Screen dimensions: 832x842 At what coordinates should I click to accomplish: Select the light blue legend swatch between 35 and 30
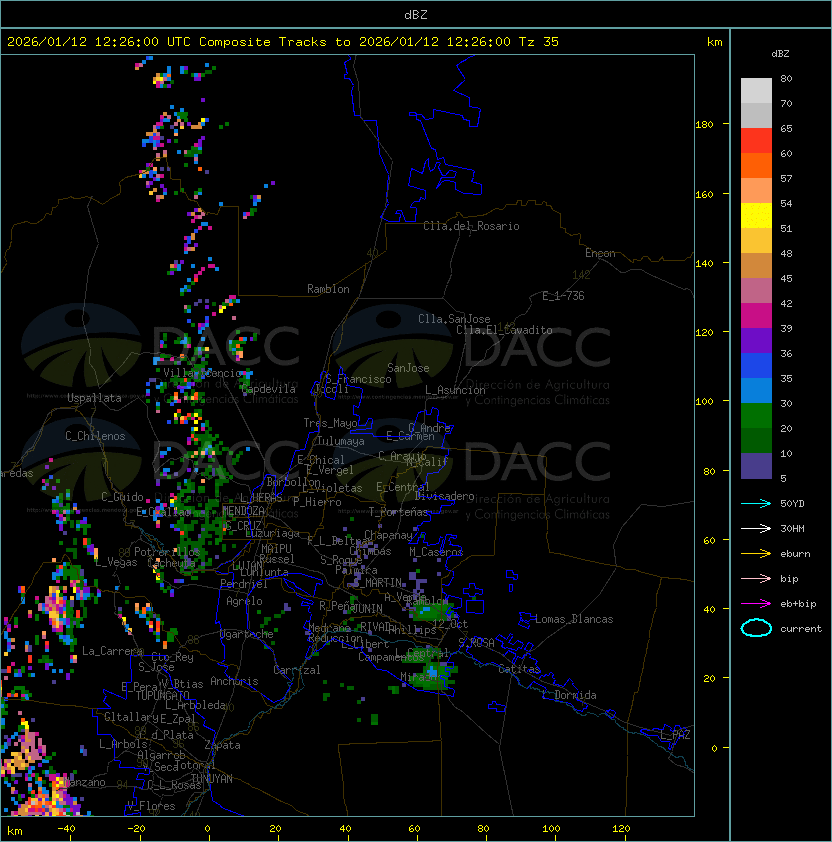(x=756, y=390)
